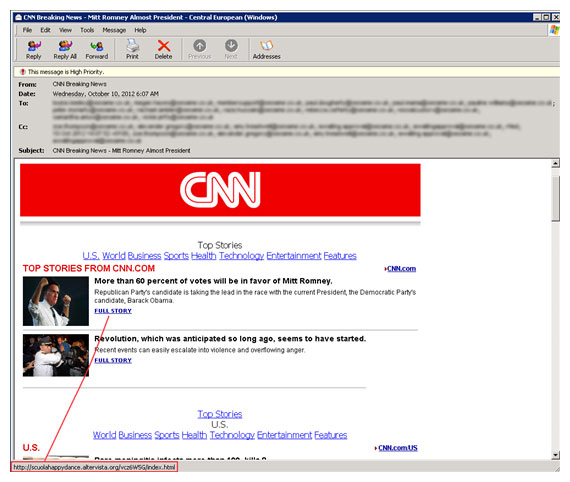The width and height of the screenshot is (570, 482).
Task: Click the Mitt Romney 60 percent headline
Action: (x=213, y=281)
